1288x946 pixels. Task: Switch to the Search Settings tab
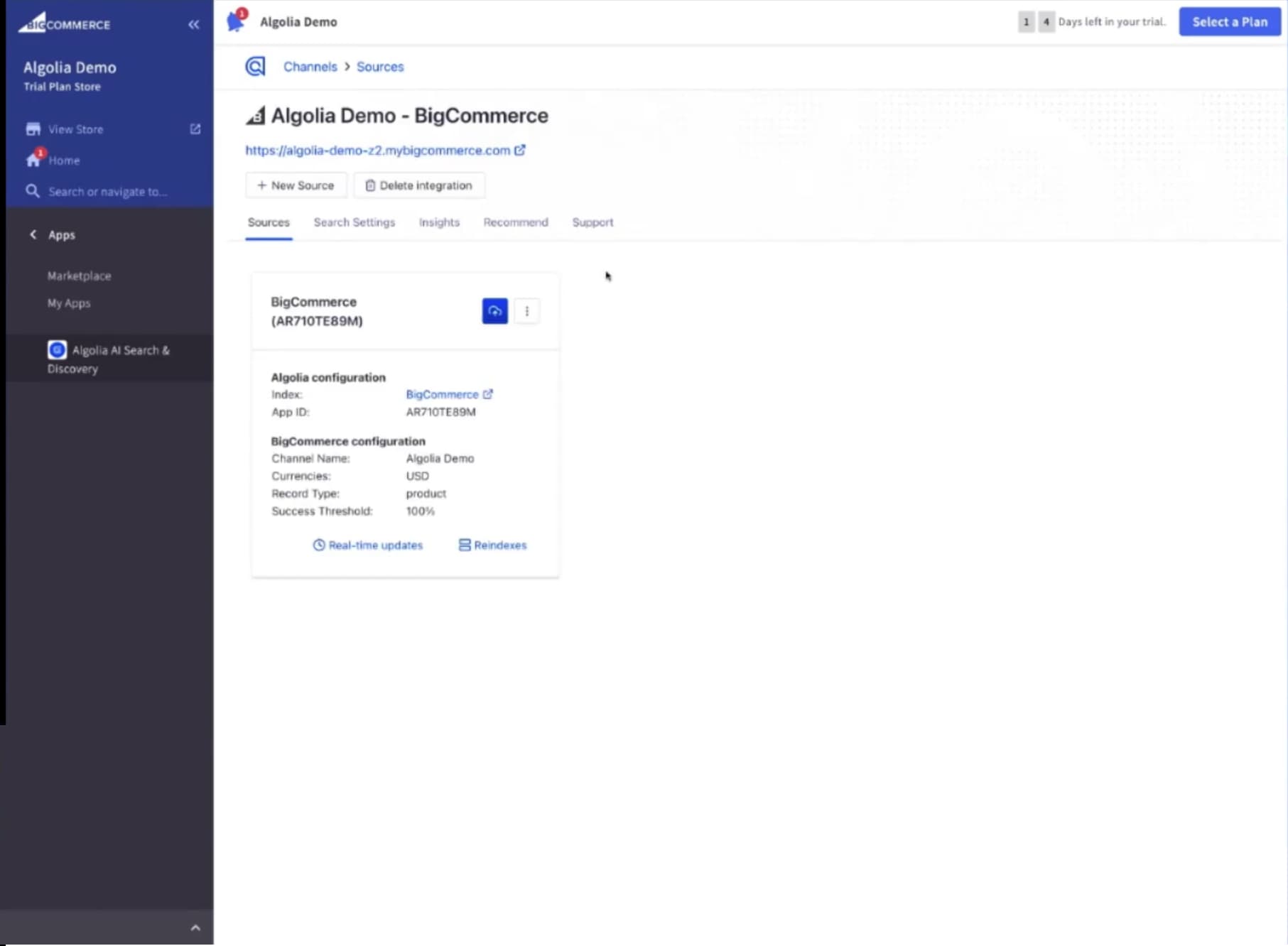pos(355,222)
